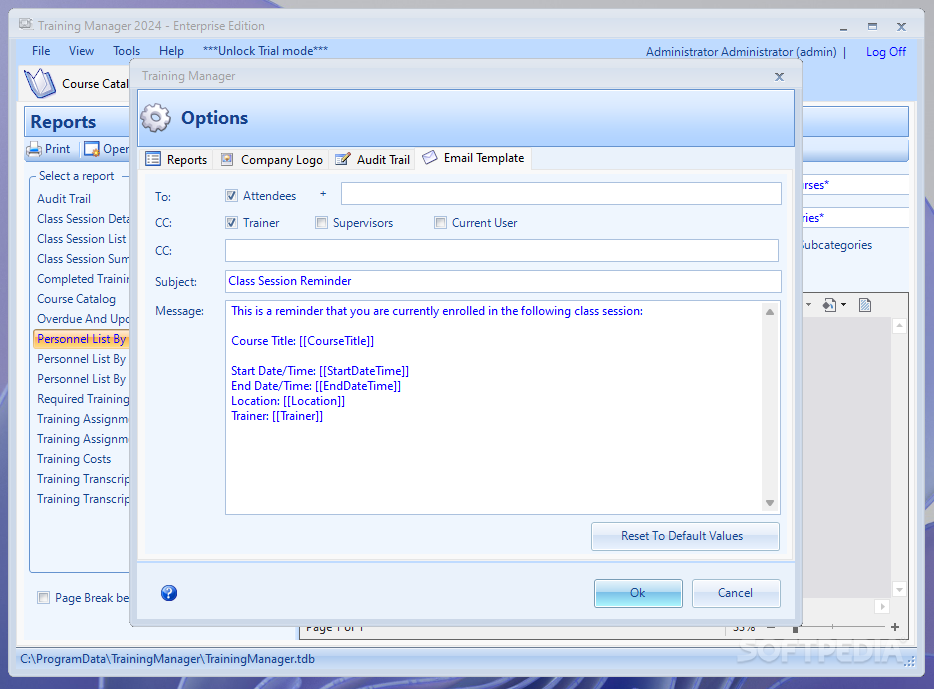Select the Class Session Details report
Screen dimensions: 934x689
pos(83,219)
